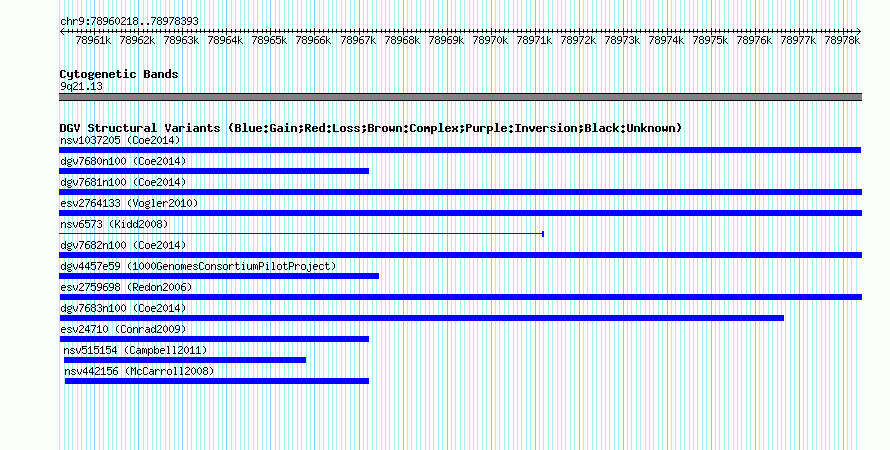Image resolution: width=890 pixels, height=450 pixels.
Task: Click the 78973k ruler position
Action: 622,40
